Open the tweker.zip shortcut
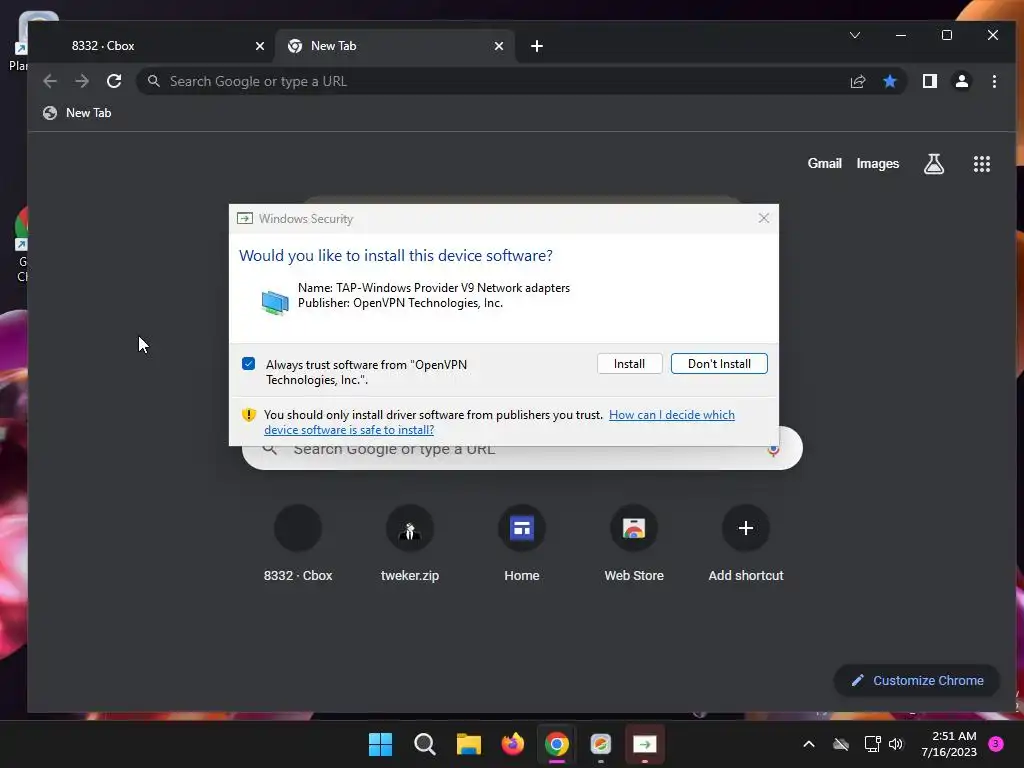The width and height of the screenshot is (1024, 768). click(x=409, y=545)
